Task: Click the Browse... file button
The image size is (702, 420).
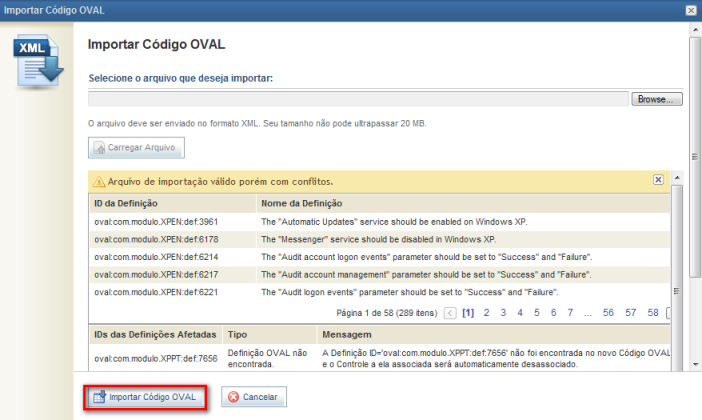Action: [657, 99]
